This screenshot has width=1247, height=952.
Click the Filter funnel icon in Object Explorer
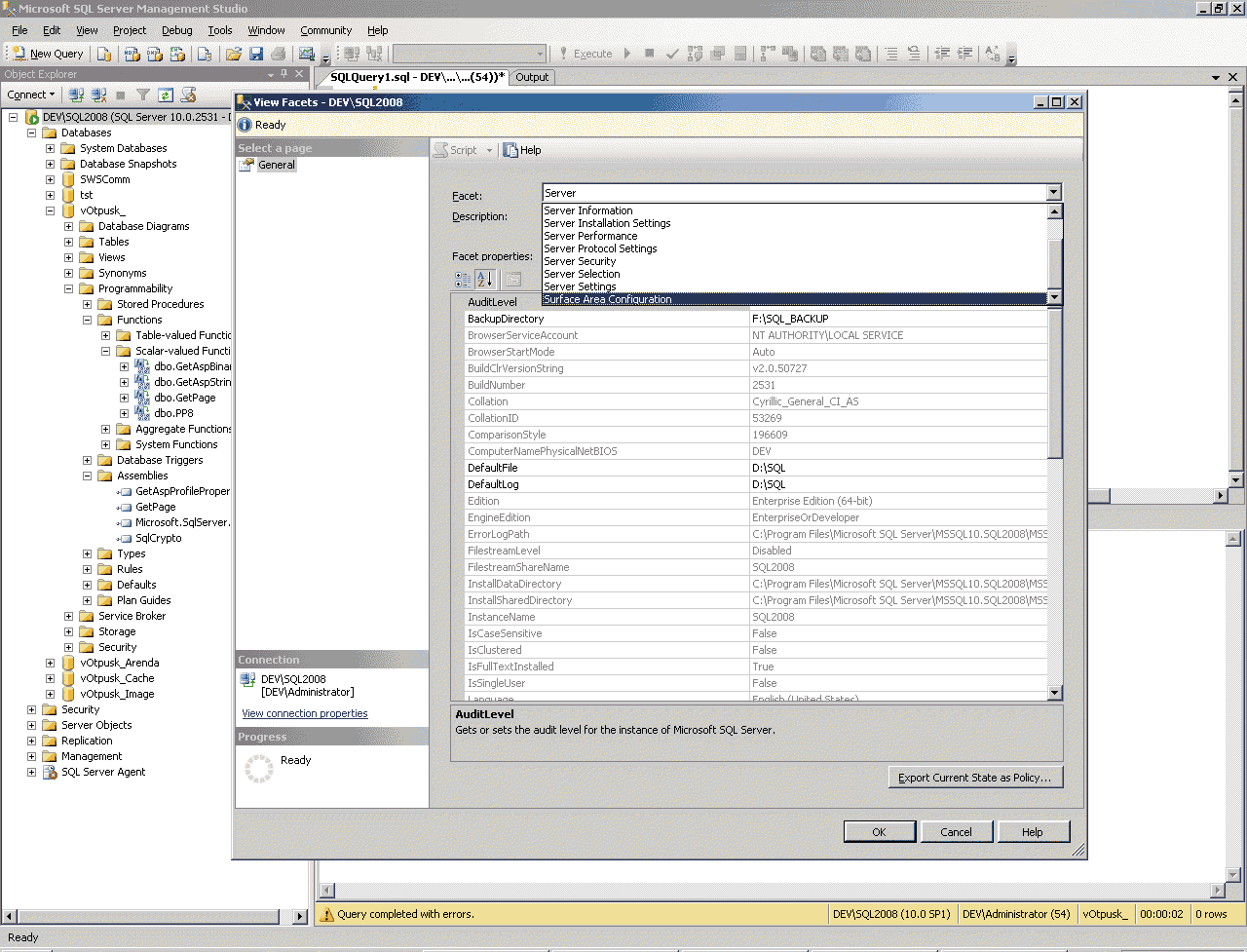pos(143,95)
